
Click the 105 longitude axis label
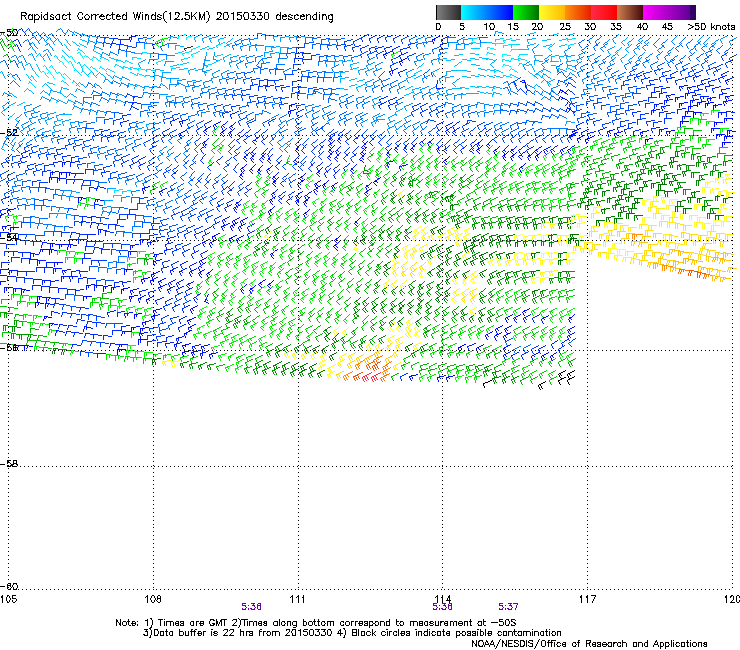coord(8,599)
